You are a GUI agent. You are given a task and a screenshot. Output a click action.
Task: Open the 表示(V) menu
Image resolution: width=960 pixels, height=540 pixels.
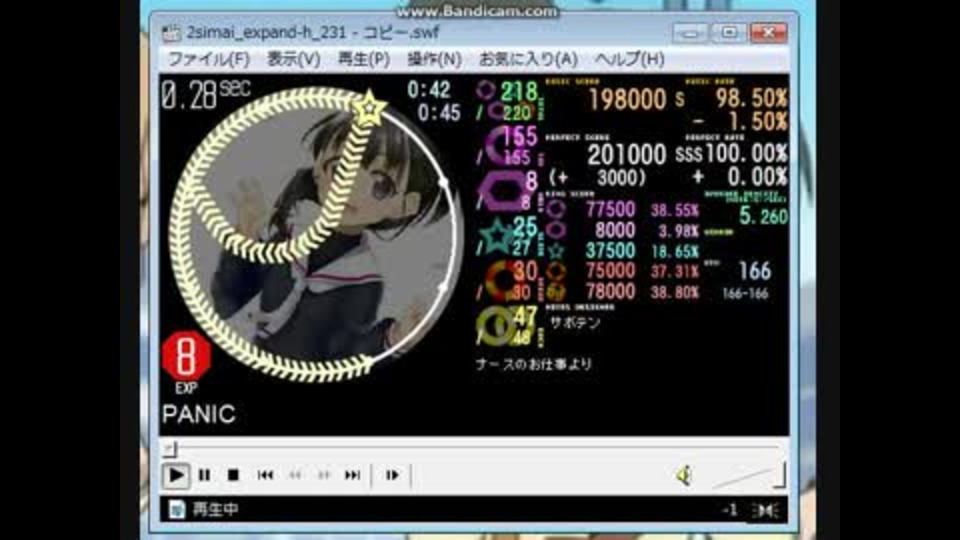click(x=293, y=59)
